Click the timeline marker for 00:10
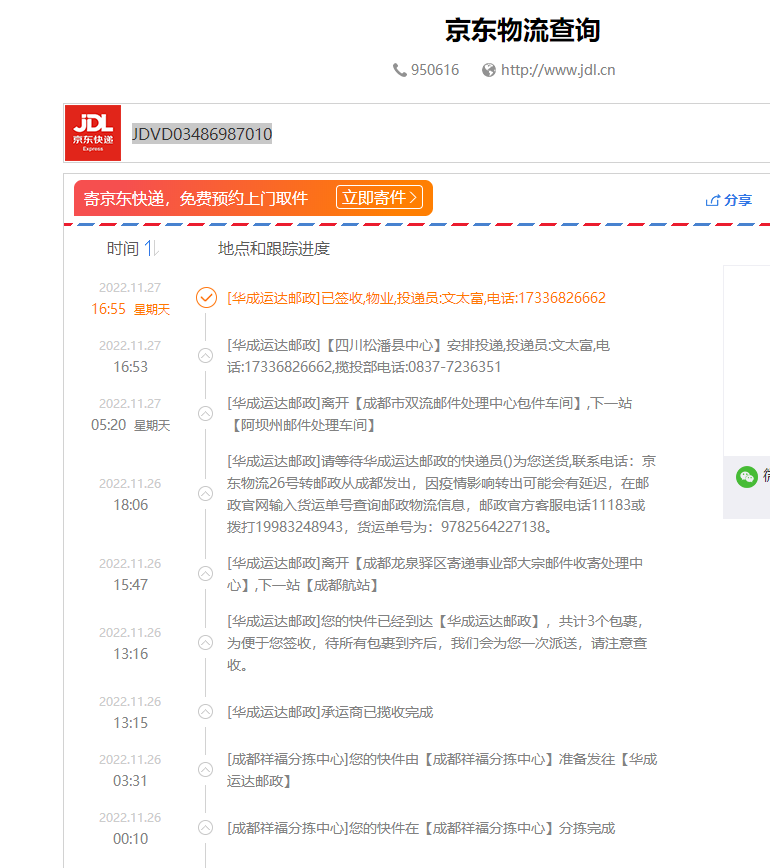Image resolution: width=770 pixels, height=868 pixels. pos(205,828)
